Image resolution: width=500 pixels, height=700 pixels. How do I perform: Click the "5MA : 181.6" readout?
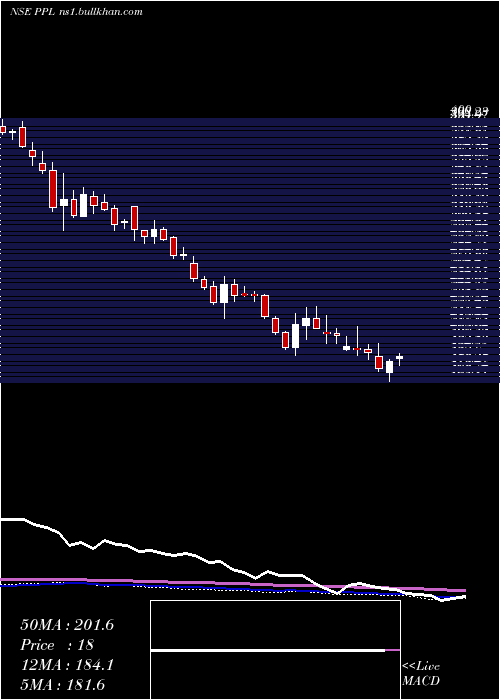coord(62,684)
